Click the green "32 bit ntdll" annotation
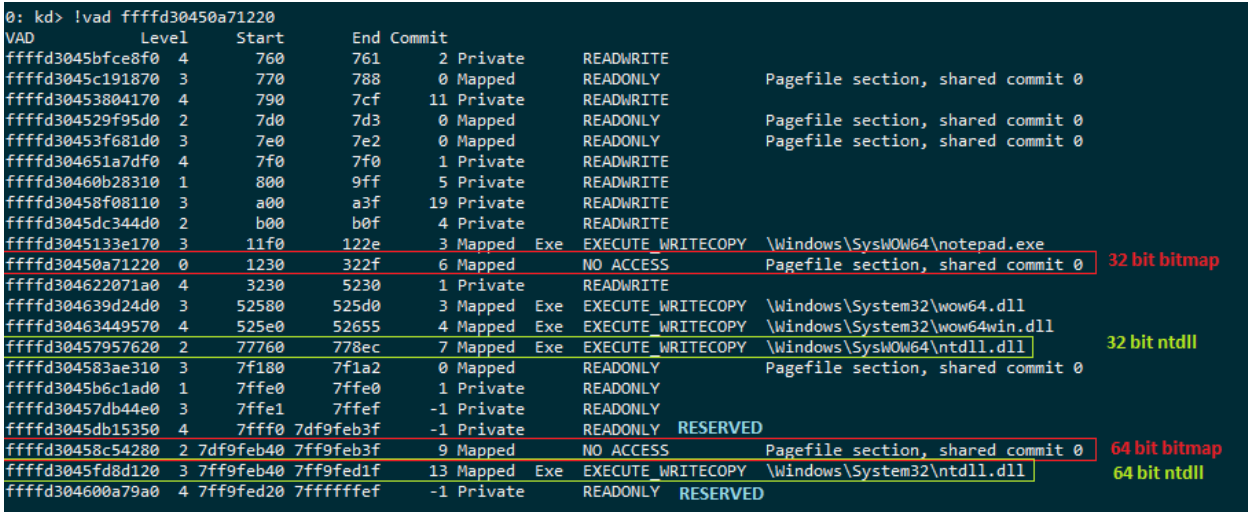 (x=1151, y=342)
